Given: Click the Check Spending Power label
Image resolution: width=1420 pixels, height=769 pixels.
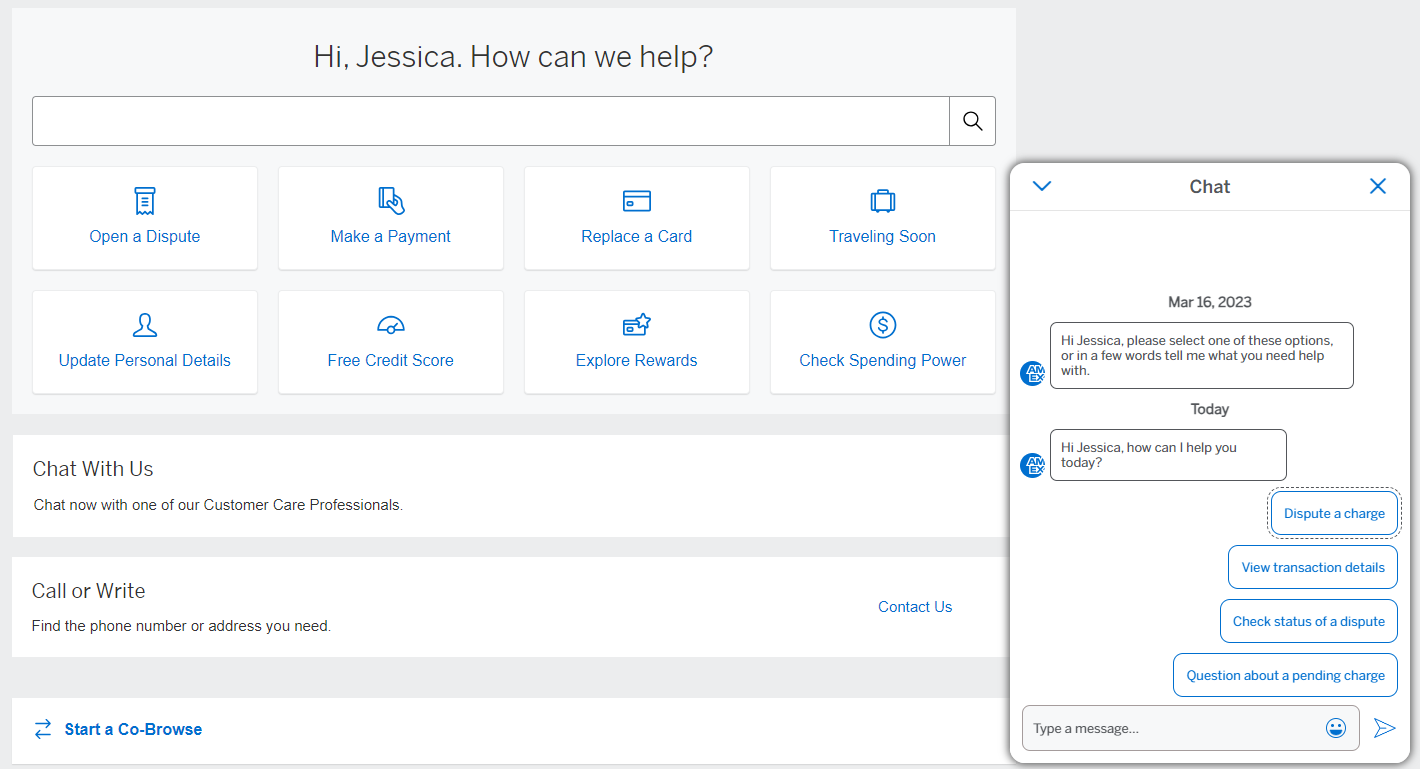Looking at the screenshot, I should point(883,361).
